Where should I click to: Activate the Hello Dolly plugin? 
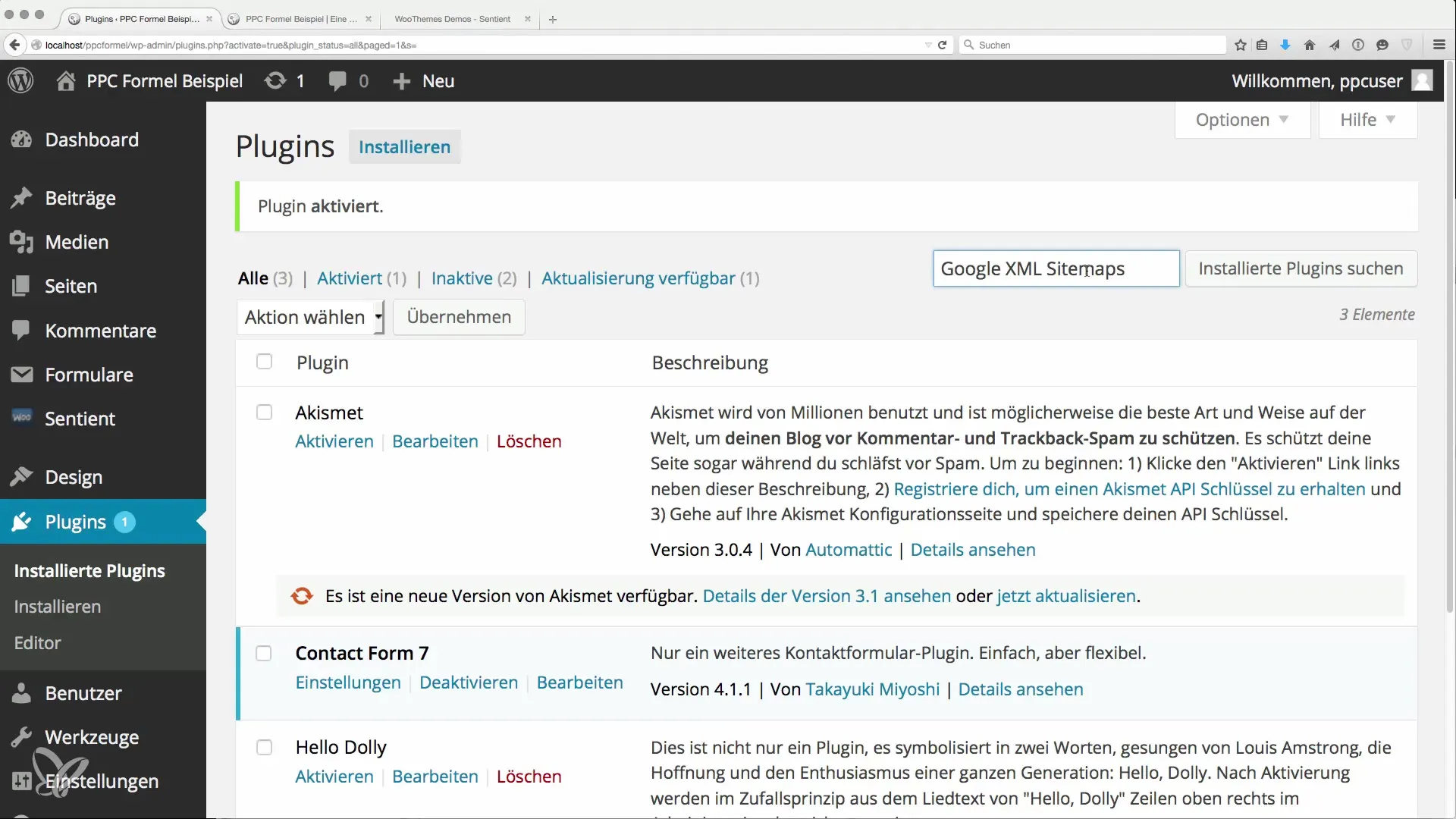point(334,777)
